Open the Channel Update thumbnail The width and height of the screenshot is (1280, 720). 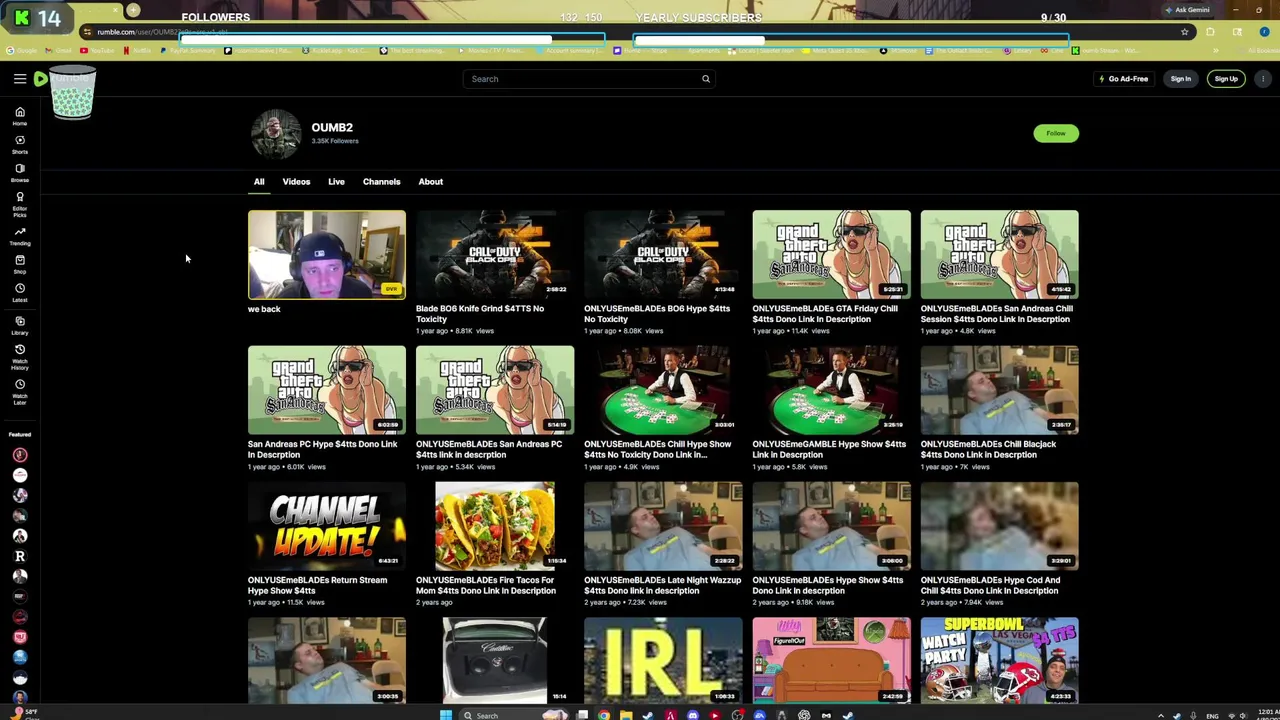point(327,526)
